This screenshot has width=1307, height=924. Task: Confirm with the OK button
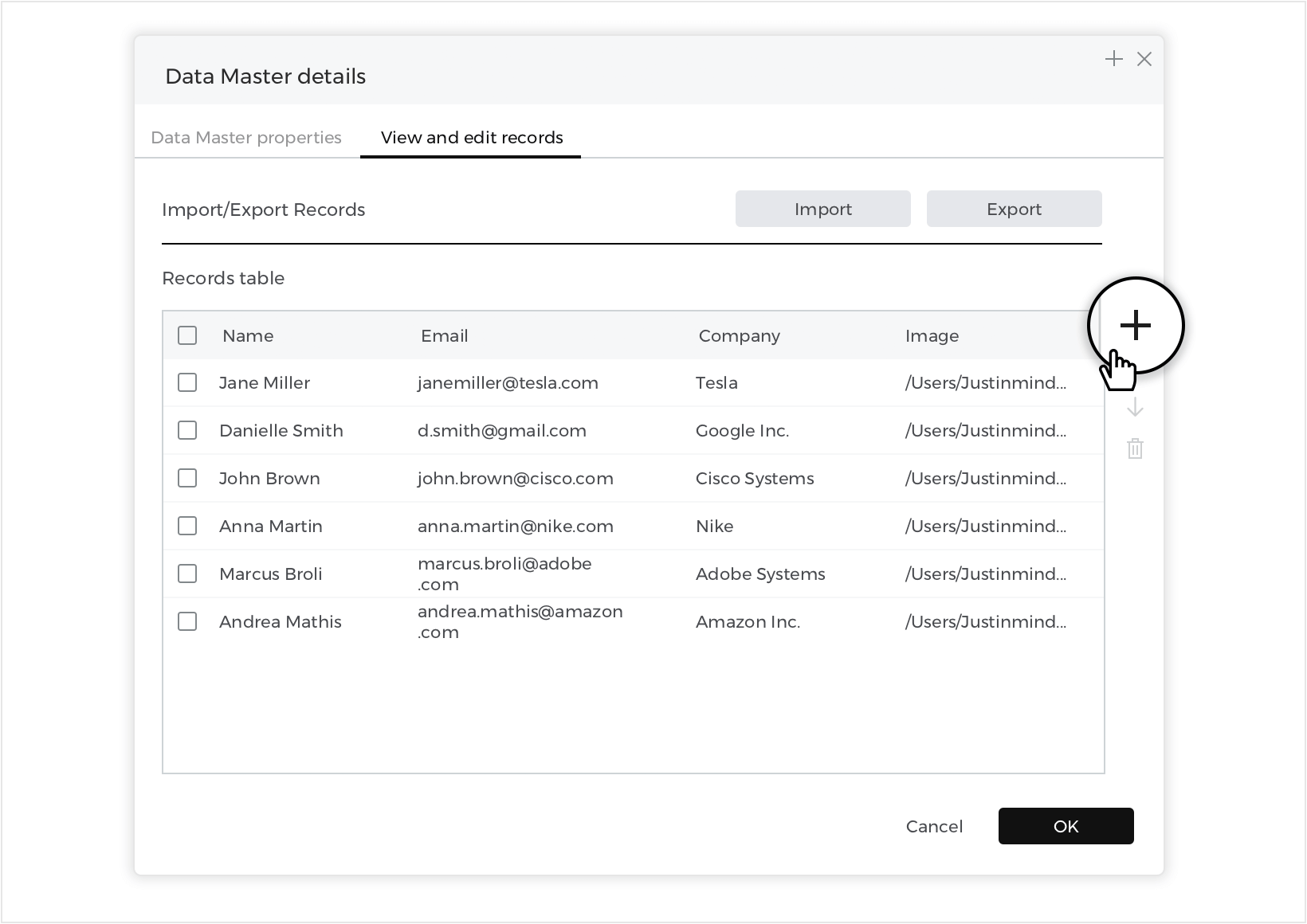1066,827
